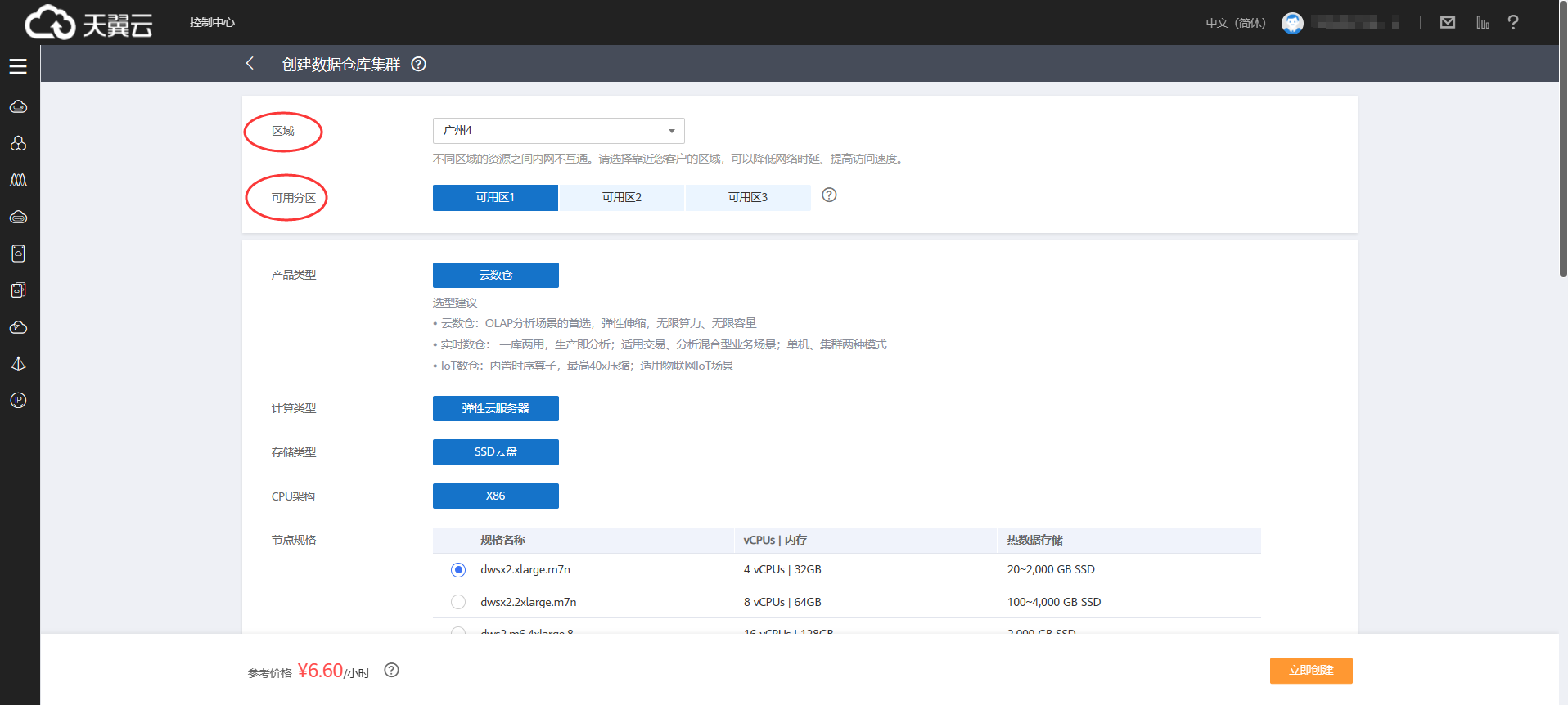Click the vCPUs | 内存 column header
The image size is (1568, 705).
[775, 540]
